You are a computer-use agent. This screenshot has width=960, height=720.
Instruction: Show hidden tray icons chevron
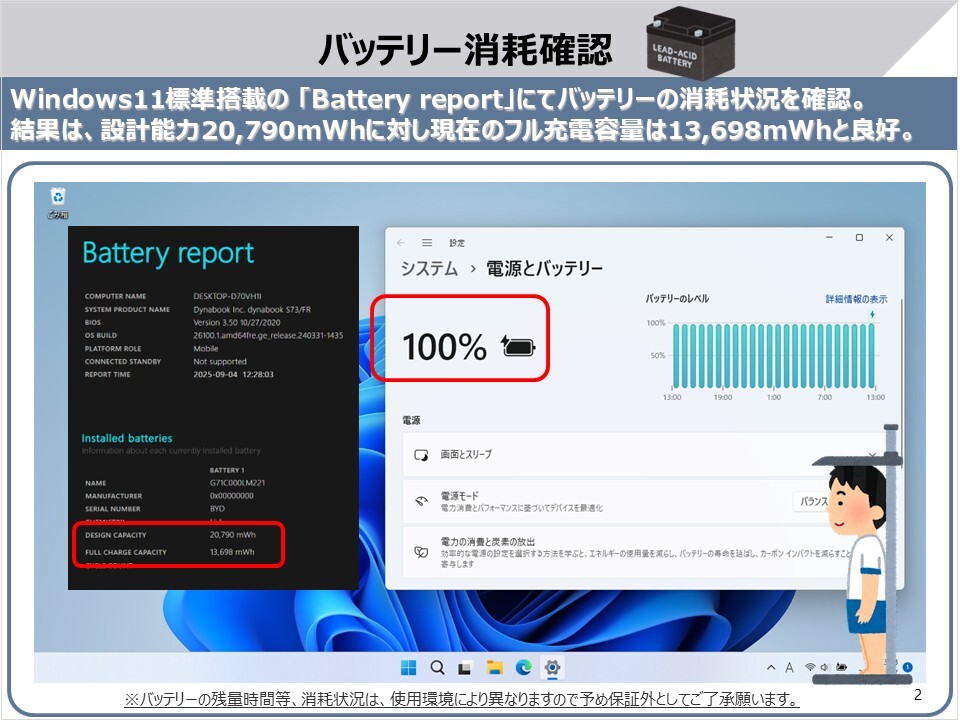click(x=771, y=667)
